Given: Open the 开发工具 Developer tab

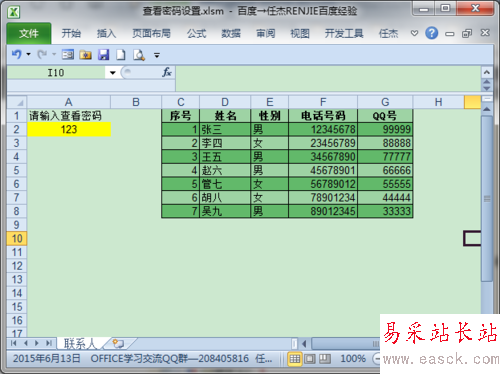Looking at the screenshot, I should pyautogui.click(x=344, y=33).
